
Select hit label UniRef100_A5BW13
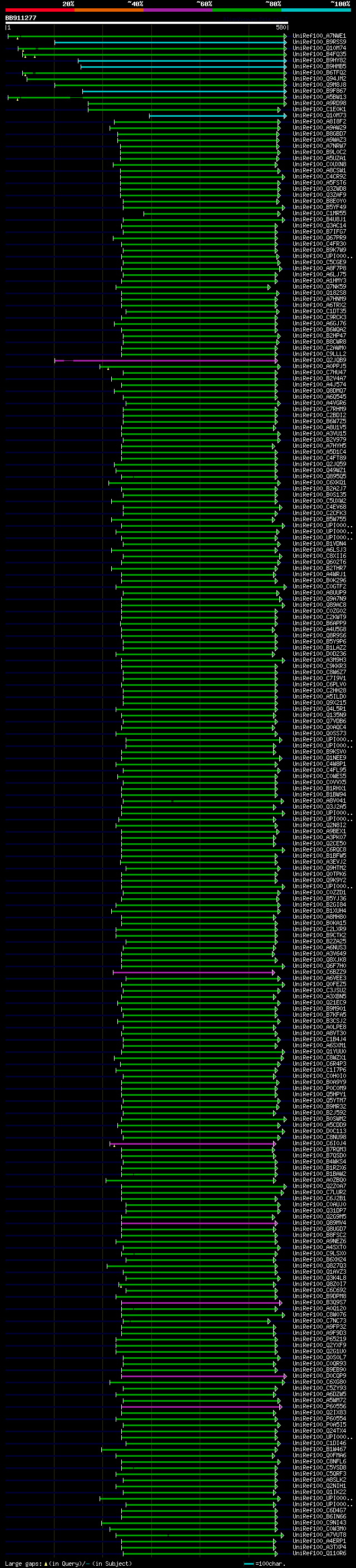pos(319,97)
